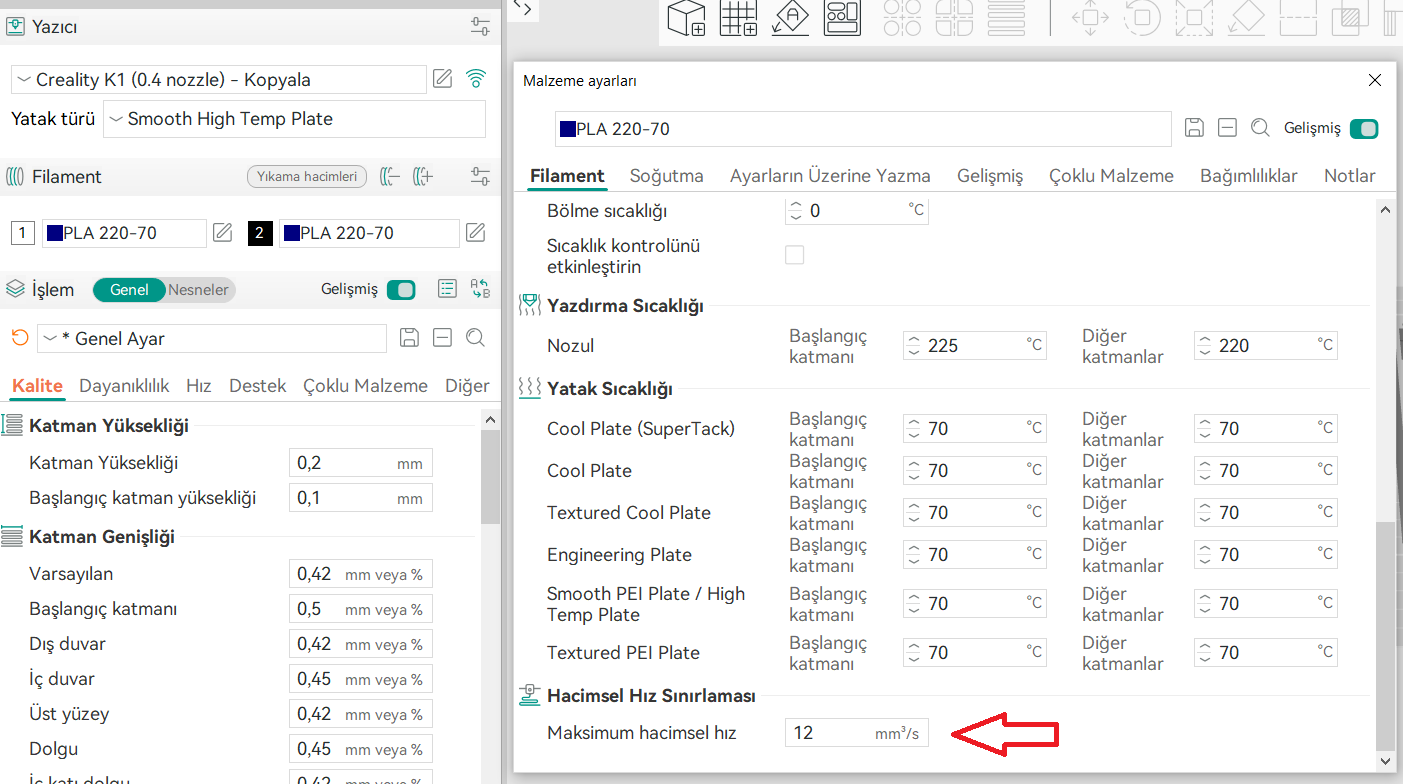
Task: Open the Genel Ayar process preset dropdown
Action: 211,339
